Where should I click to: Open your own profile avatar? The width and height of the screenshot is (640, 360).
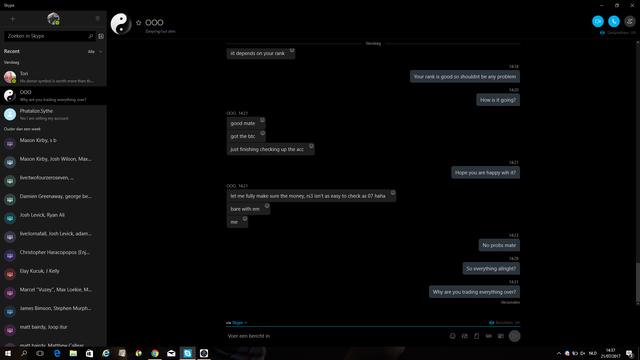tap(53, 19)
